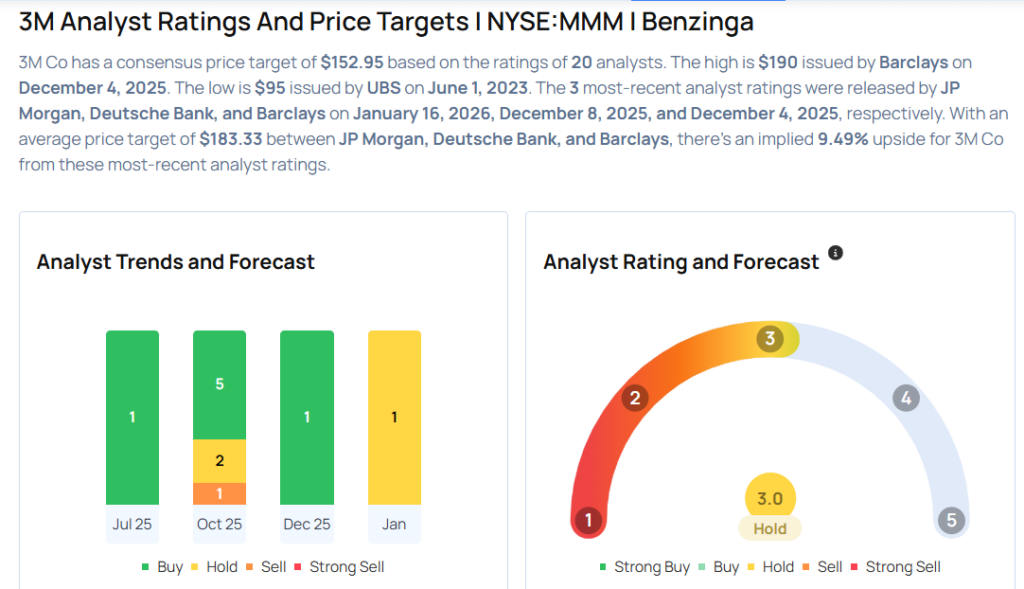Click the Oct 25 Hold segment showing 2
Image resolution: width=1024 pixels, height=589 pixels.
point(219,461)
